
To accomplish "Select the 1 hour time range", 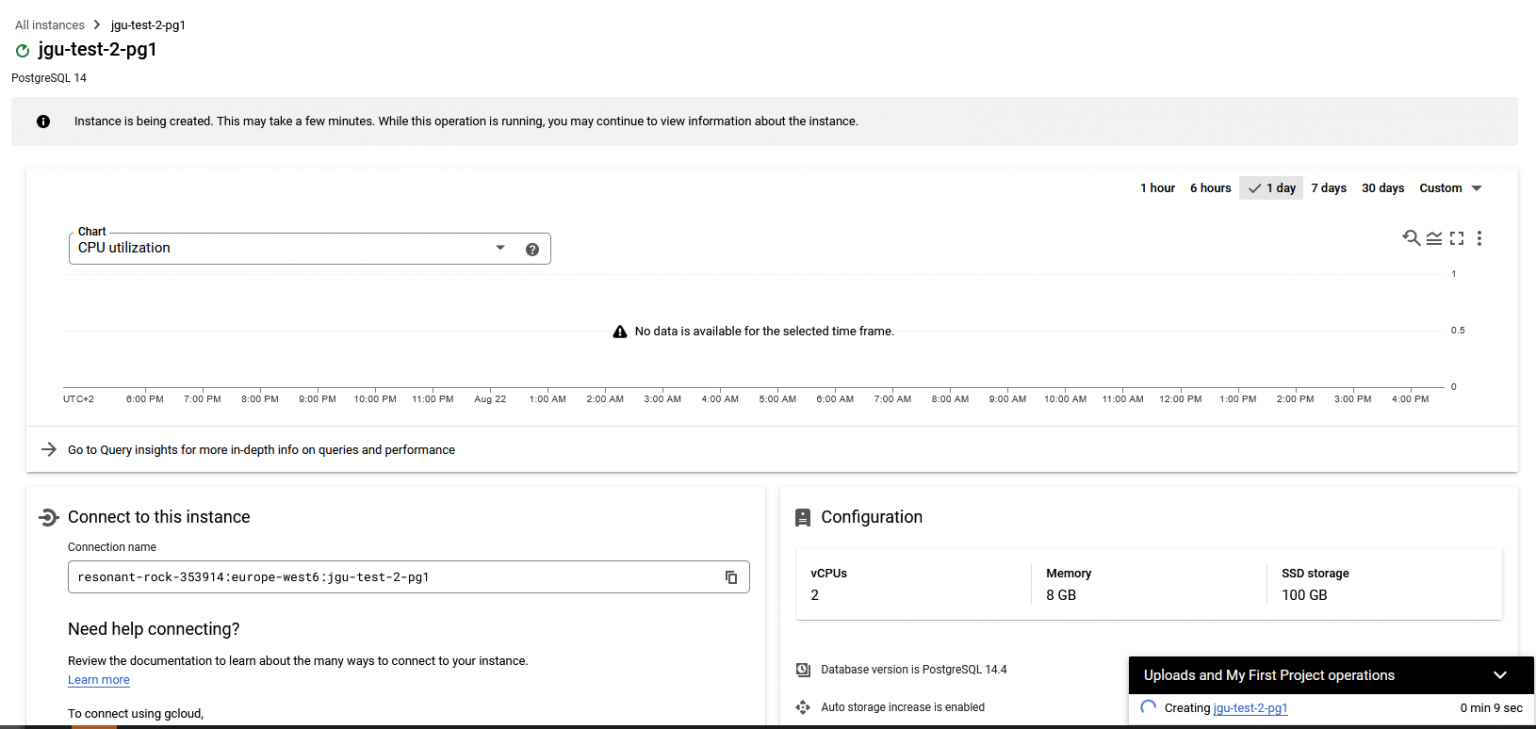I will coord(1157,188).
